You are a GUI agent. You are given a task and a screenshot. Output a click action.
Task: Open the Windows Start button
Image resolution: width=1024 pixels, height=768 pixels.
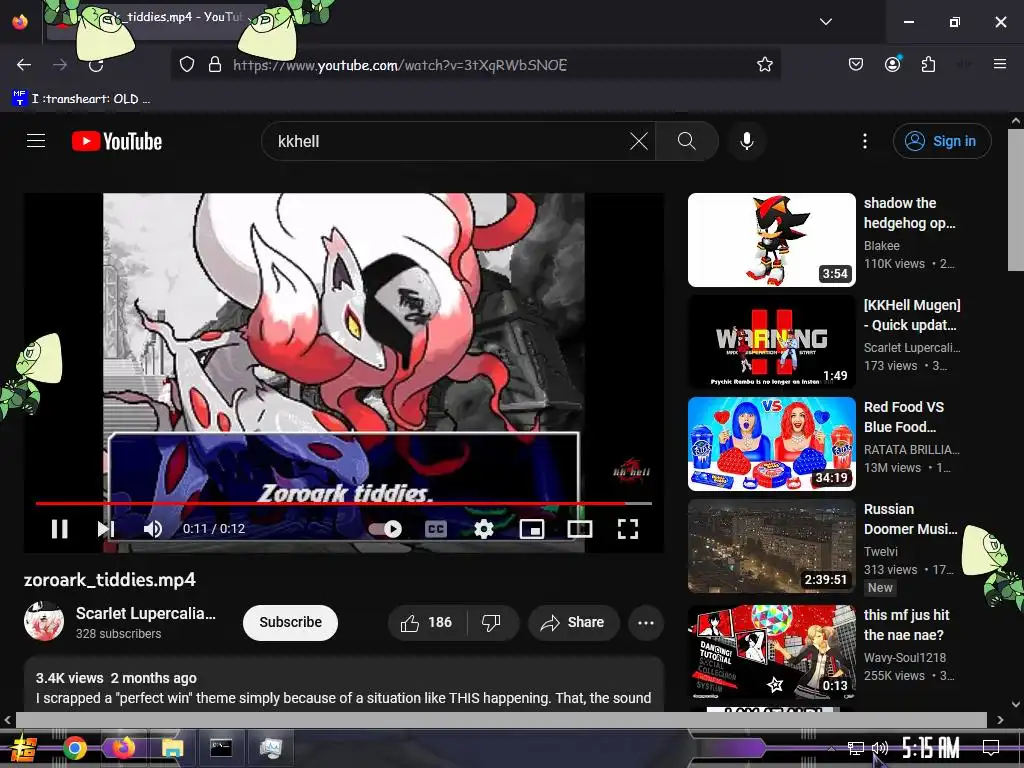click(23, 748)
